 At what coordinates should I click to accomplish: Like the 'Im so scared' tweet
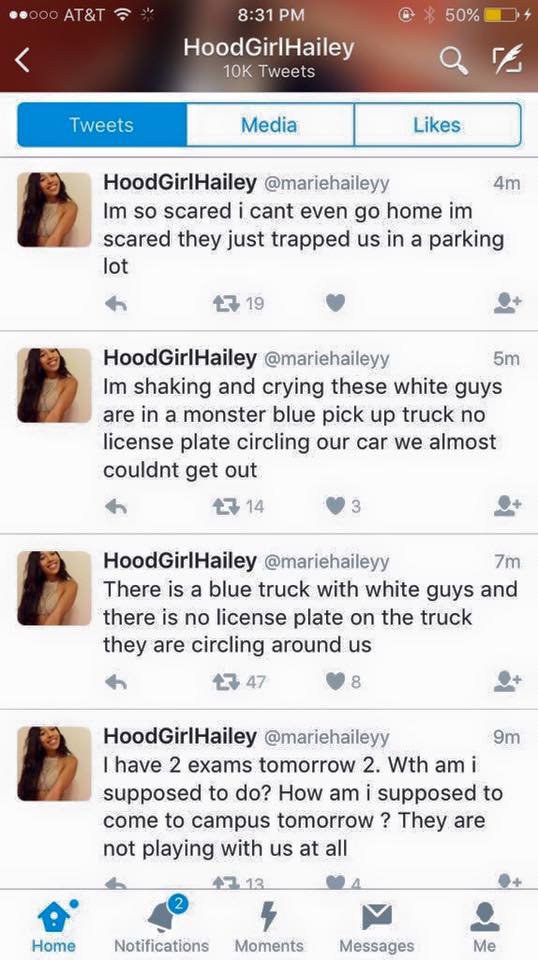[x=335, y=303]
